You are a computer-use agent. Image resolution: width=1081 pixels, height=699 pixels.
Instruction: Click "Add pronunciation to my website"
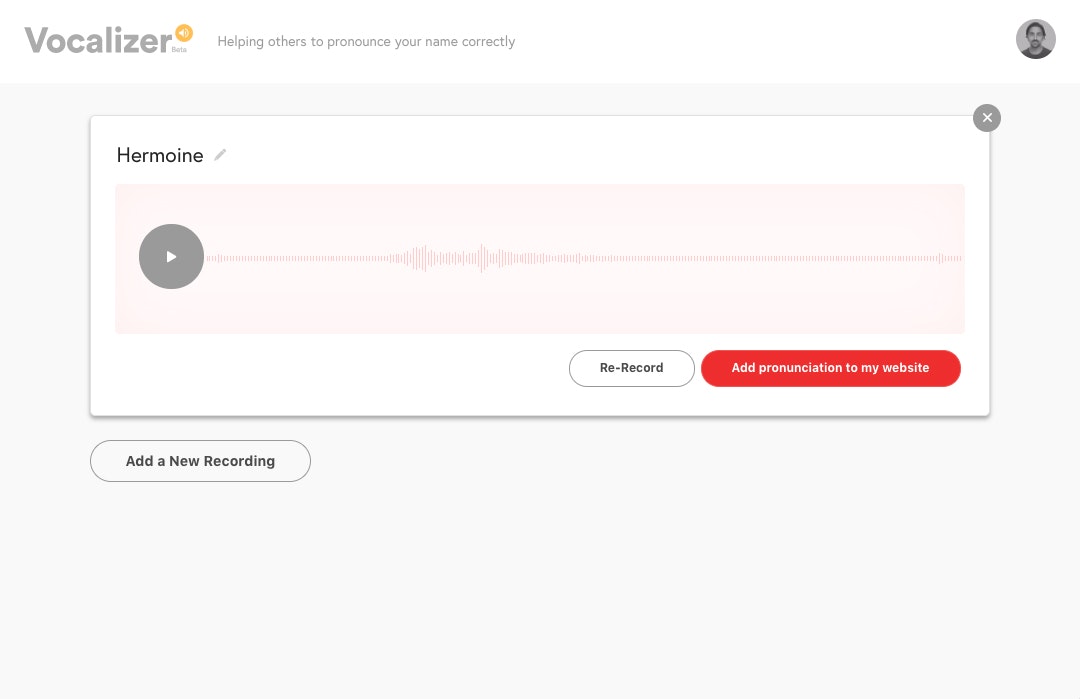coord(830,368)
